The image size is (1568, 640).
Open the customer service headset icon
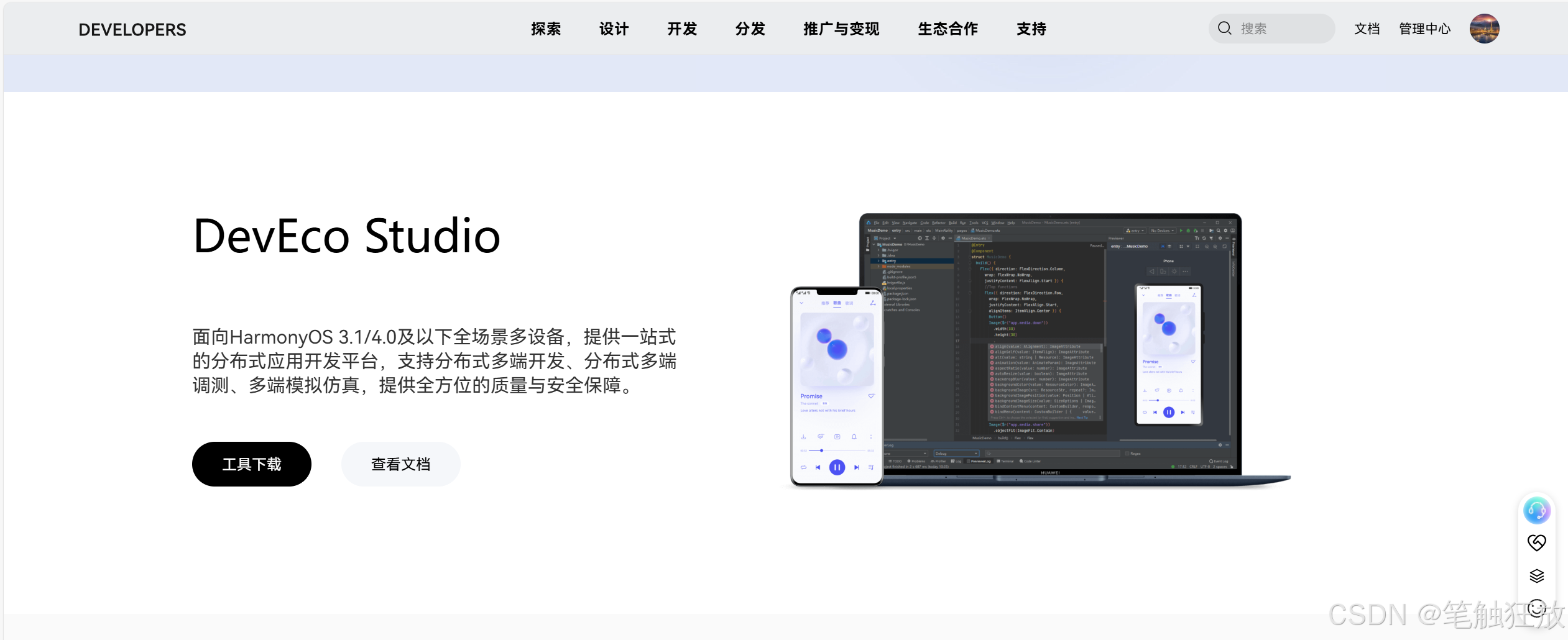(1537, 511)
